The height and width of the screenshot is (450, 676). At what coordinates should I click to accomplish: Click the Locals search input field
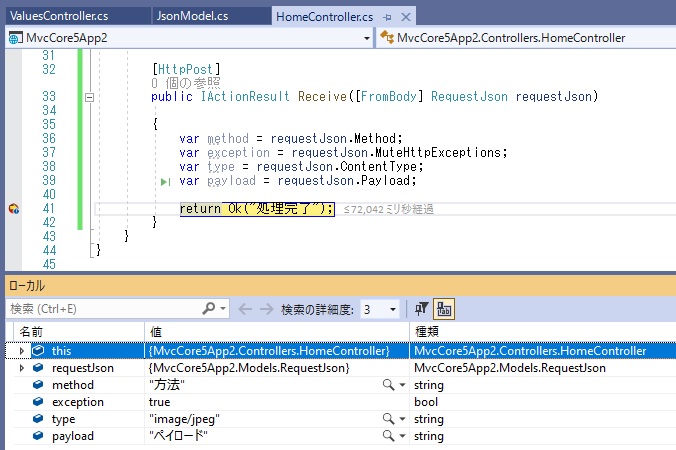[100, 310]
